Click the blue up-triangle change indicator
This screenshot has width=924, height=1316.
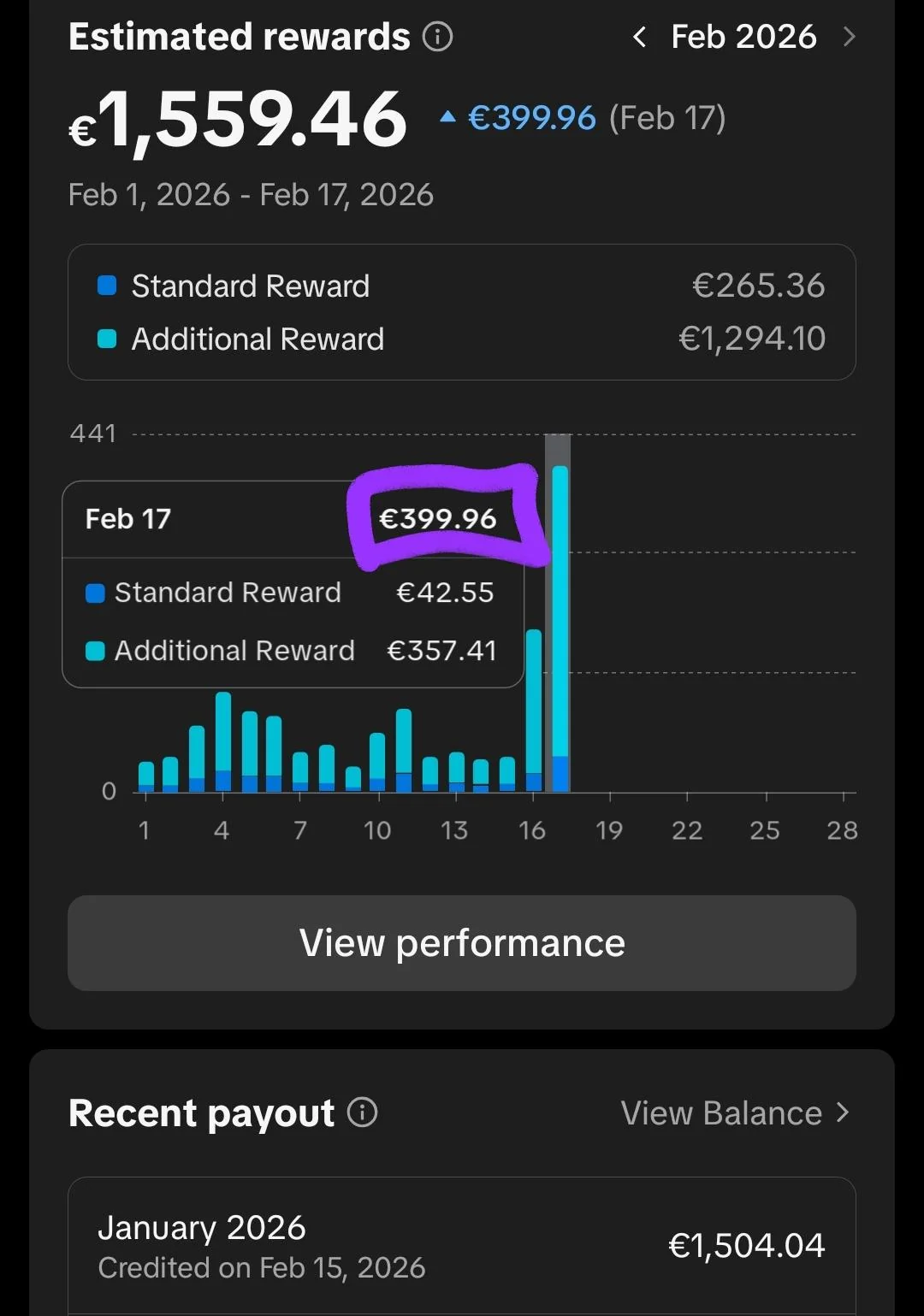447,116
